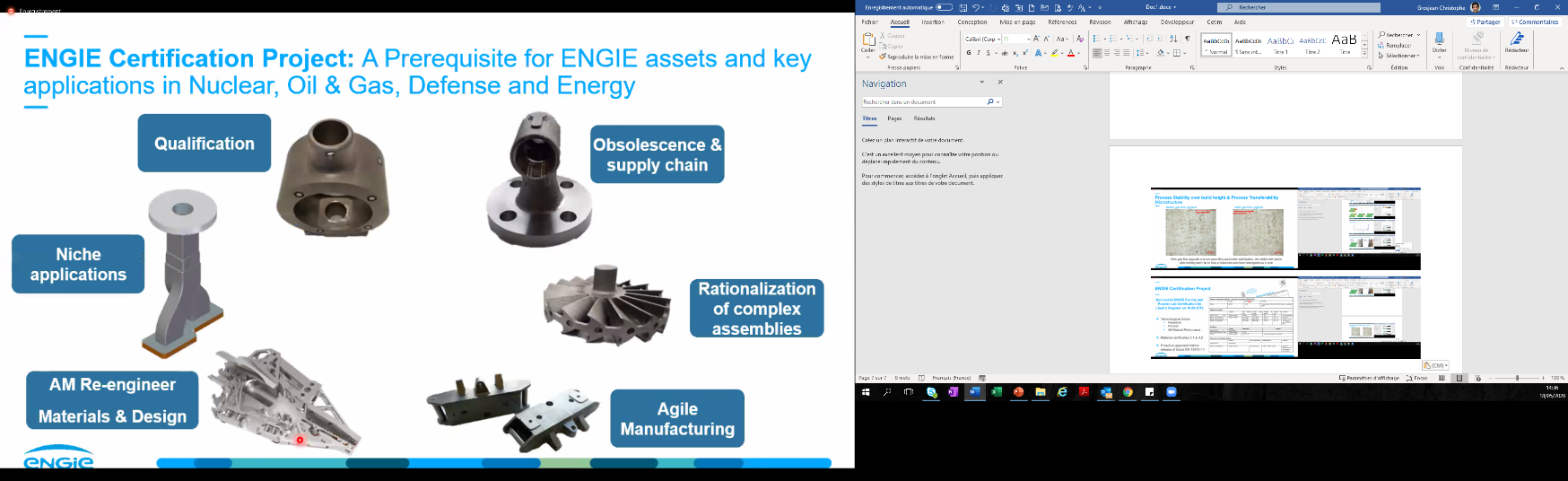Open the Sélectionner dropdown
Screen dimensions: 1568x481
(1399, 56)
